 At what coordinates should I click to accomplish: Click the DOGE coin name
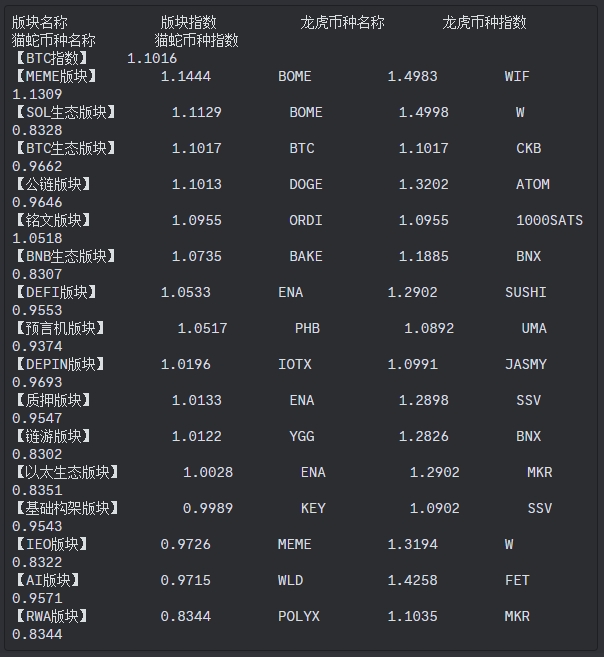click(306, 184)
